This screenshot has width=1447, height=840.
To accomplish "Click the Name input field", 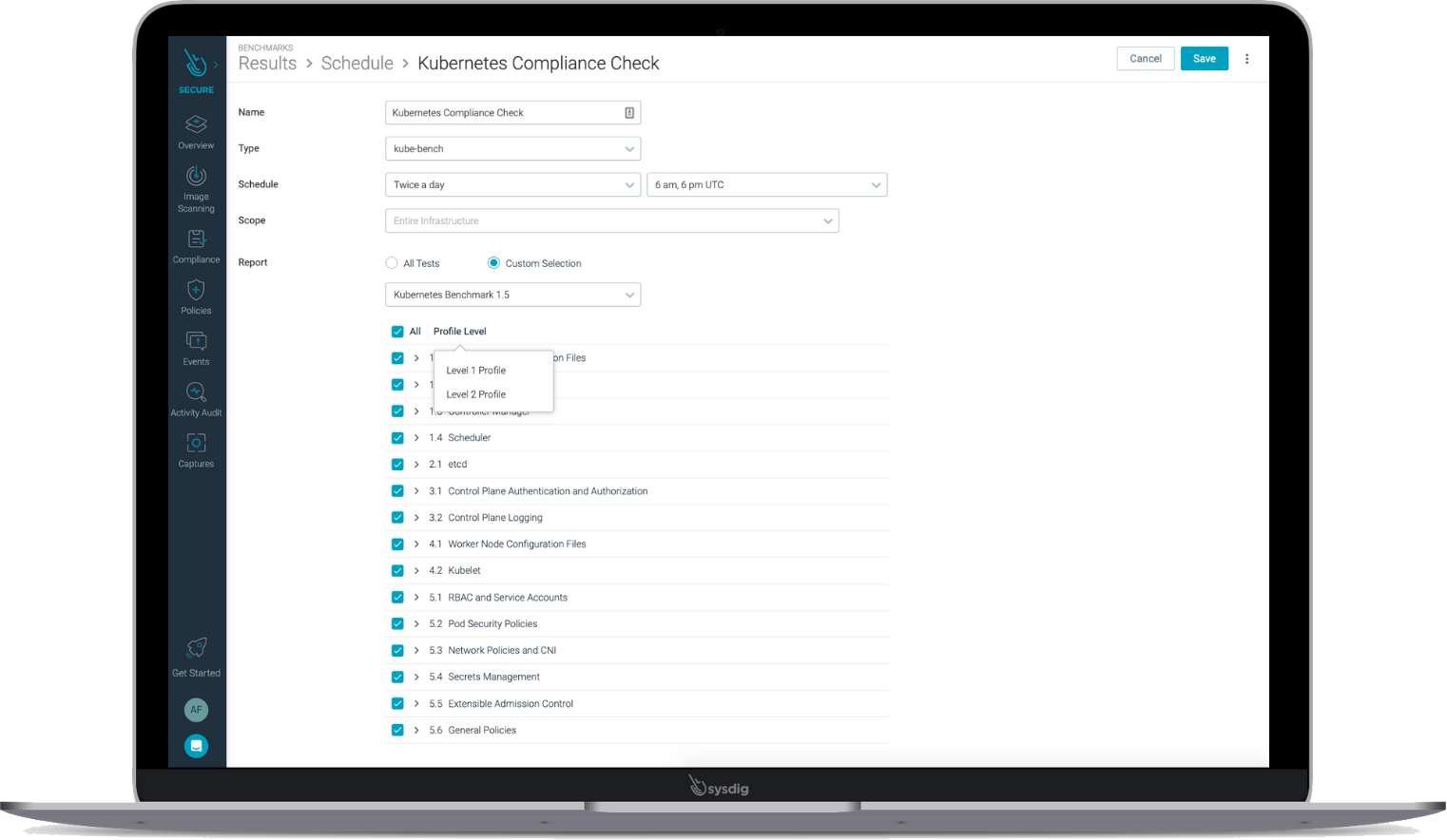I will (512, 113).
